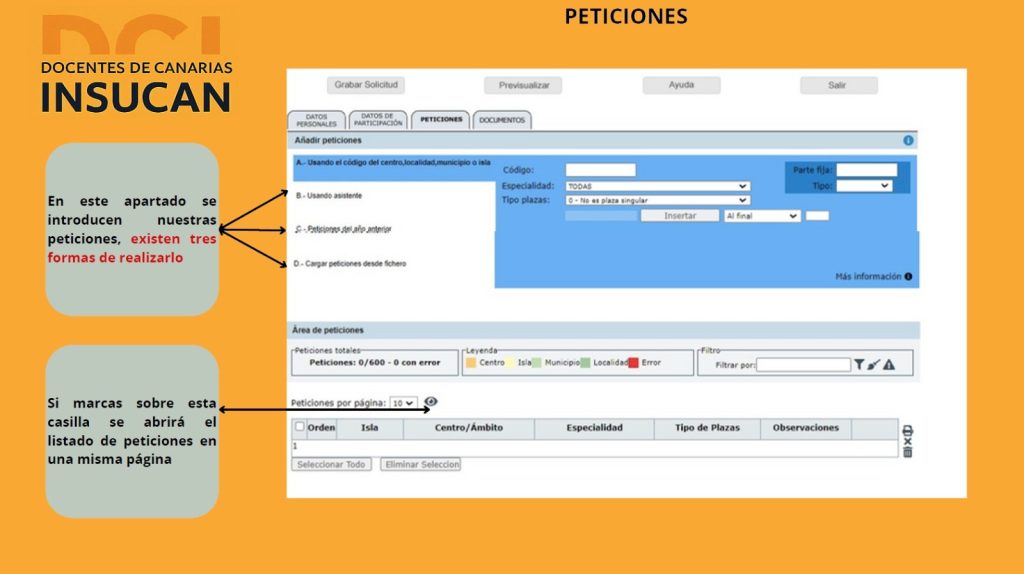Click the red Error legend swatch
1024x574 pixels.
coord(633,363)
